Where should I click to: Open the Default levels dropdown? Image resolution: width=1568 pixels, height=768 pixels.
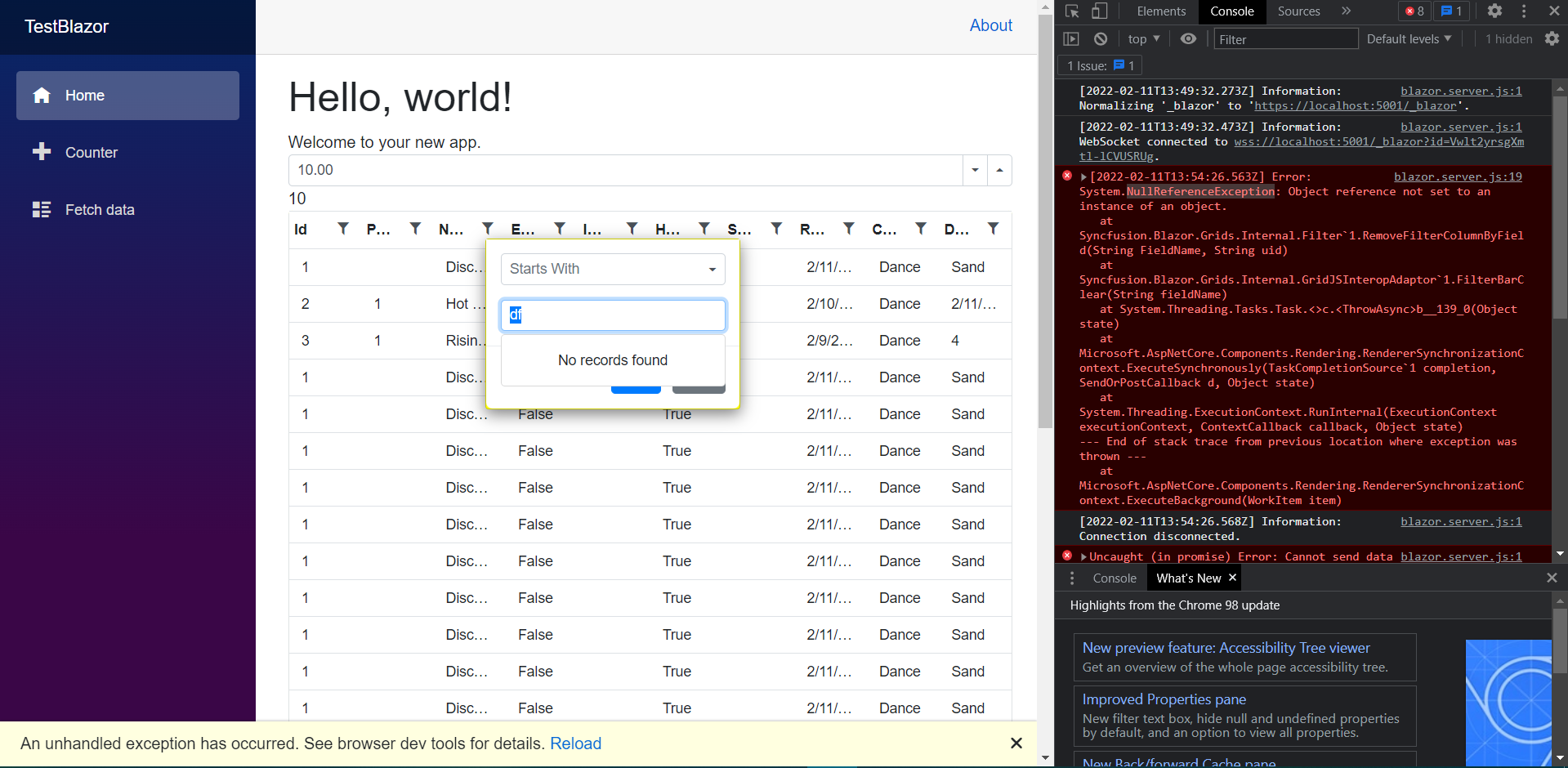point(1409,39)
